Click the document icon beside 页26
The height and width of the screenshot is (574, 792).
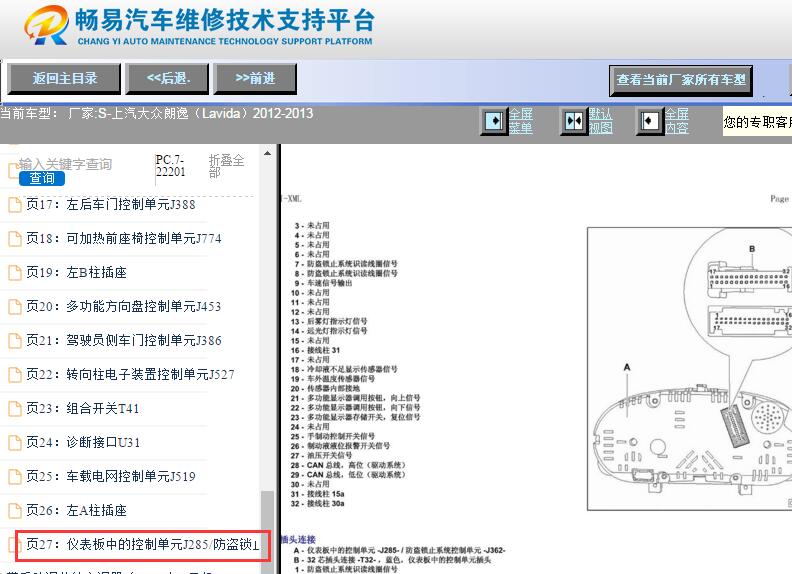15,510
